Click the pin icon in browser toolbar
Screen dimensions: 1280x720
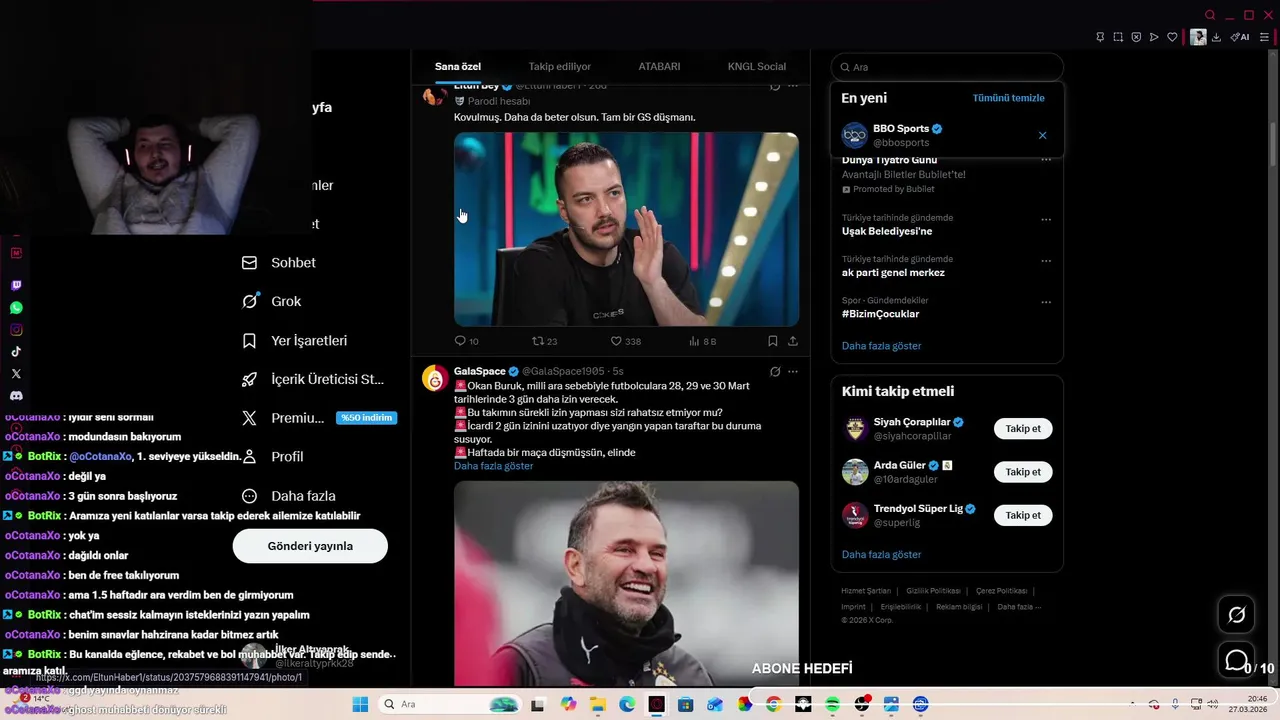point(1100,37)
